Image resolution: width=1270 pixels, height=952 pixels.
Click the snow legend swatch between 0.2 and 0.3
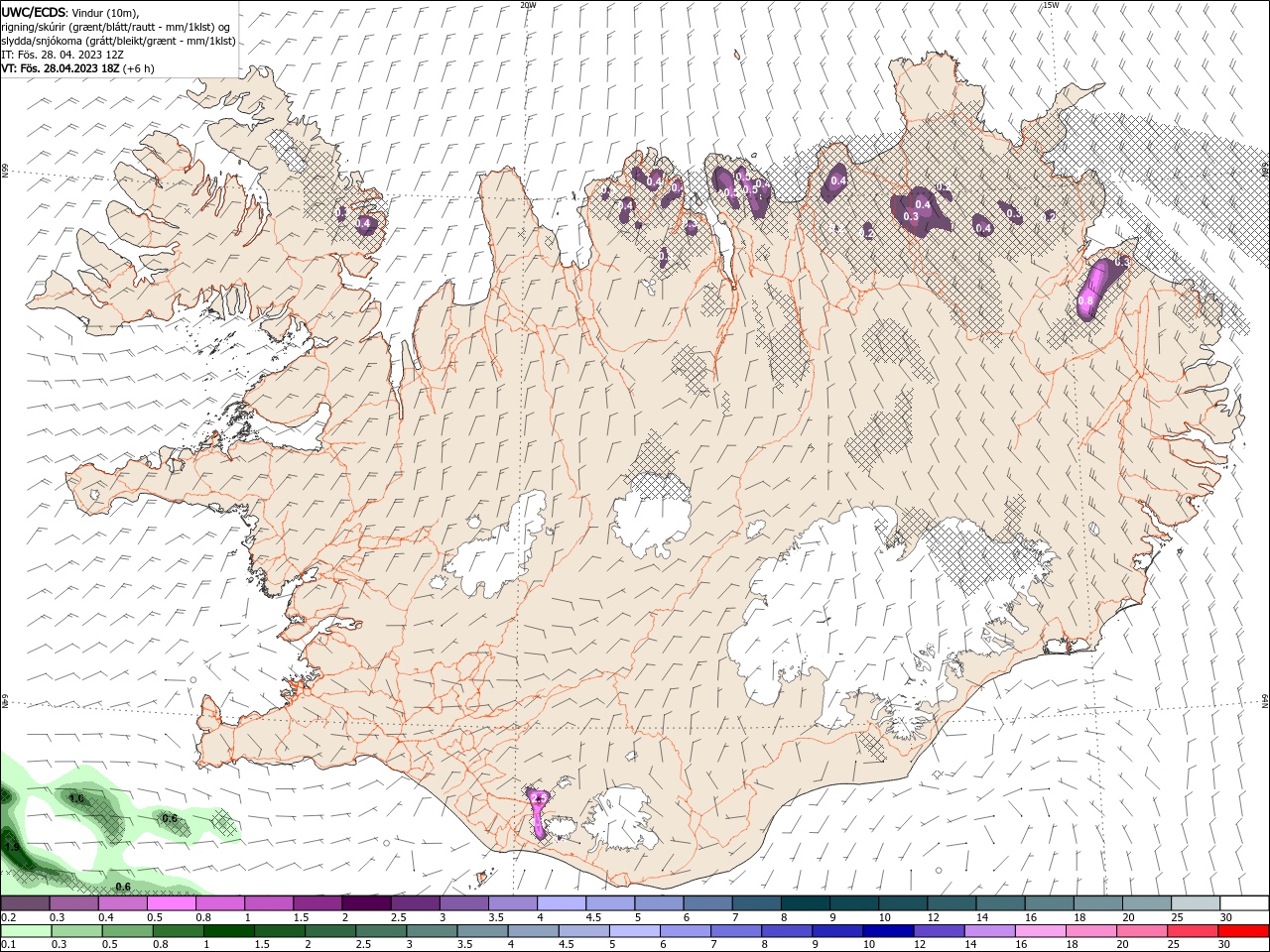click(x=25, y=902)
